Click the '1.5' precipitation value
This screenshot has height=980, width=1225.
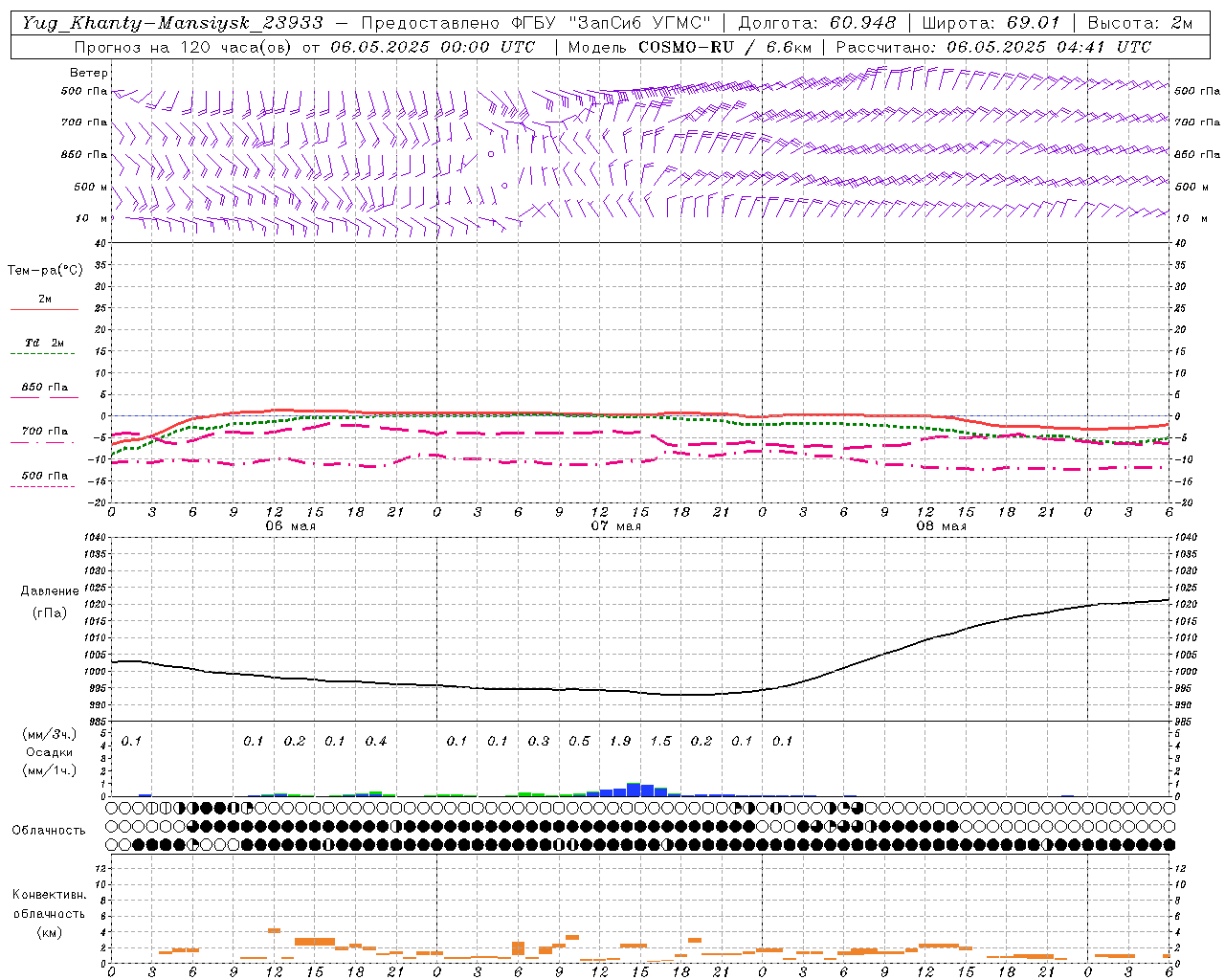pyautogui.click(x=661, y=741)
